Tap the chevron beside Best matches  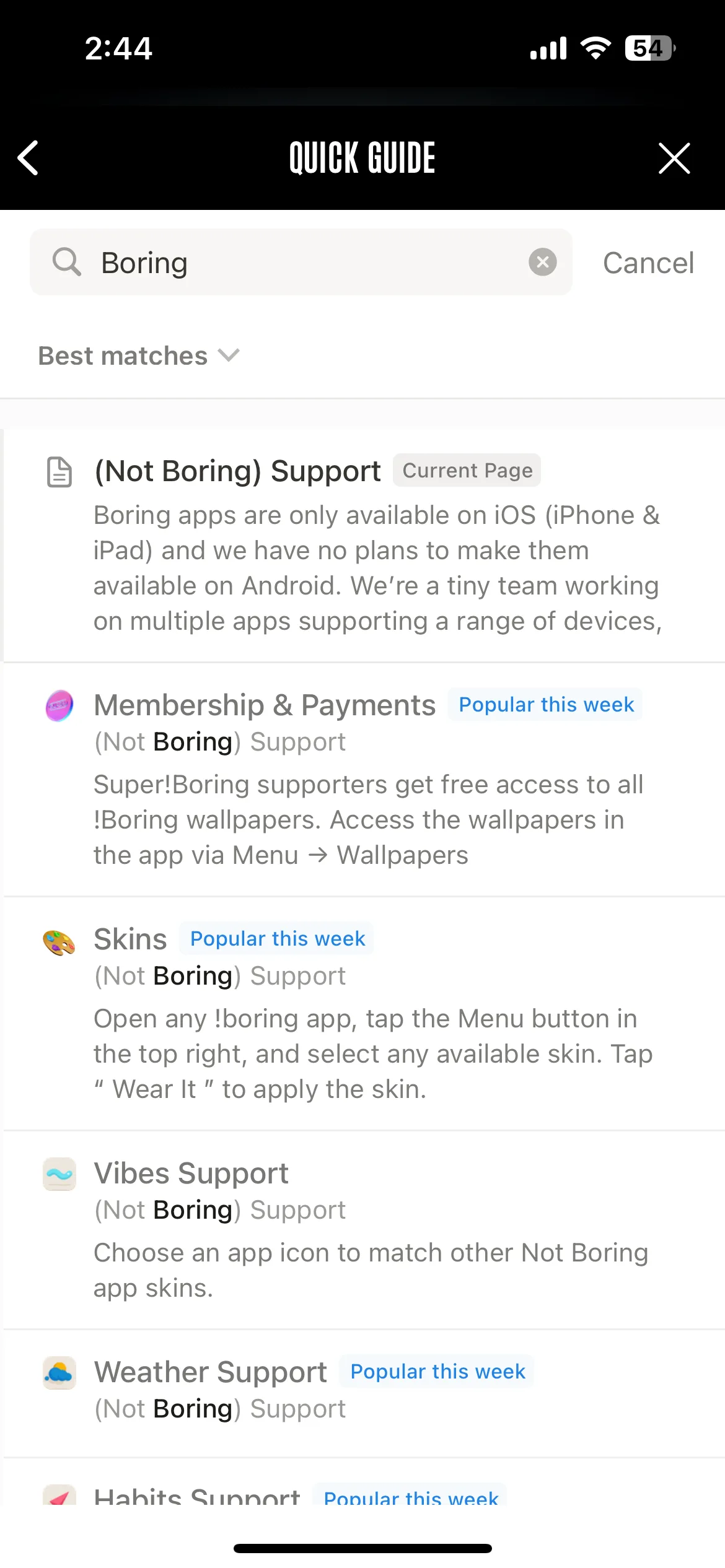coord(229,355)
